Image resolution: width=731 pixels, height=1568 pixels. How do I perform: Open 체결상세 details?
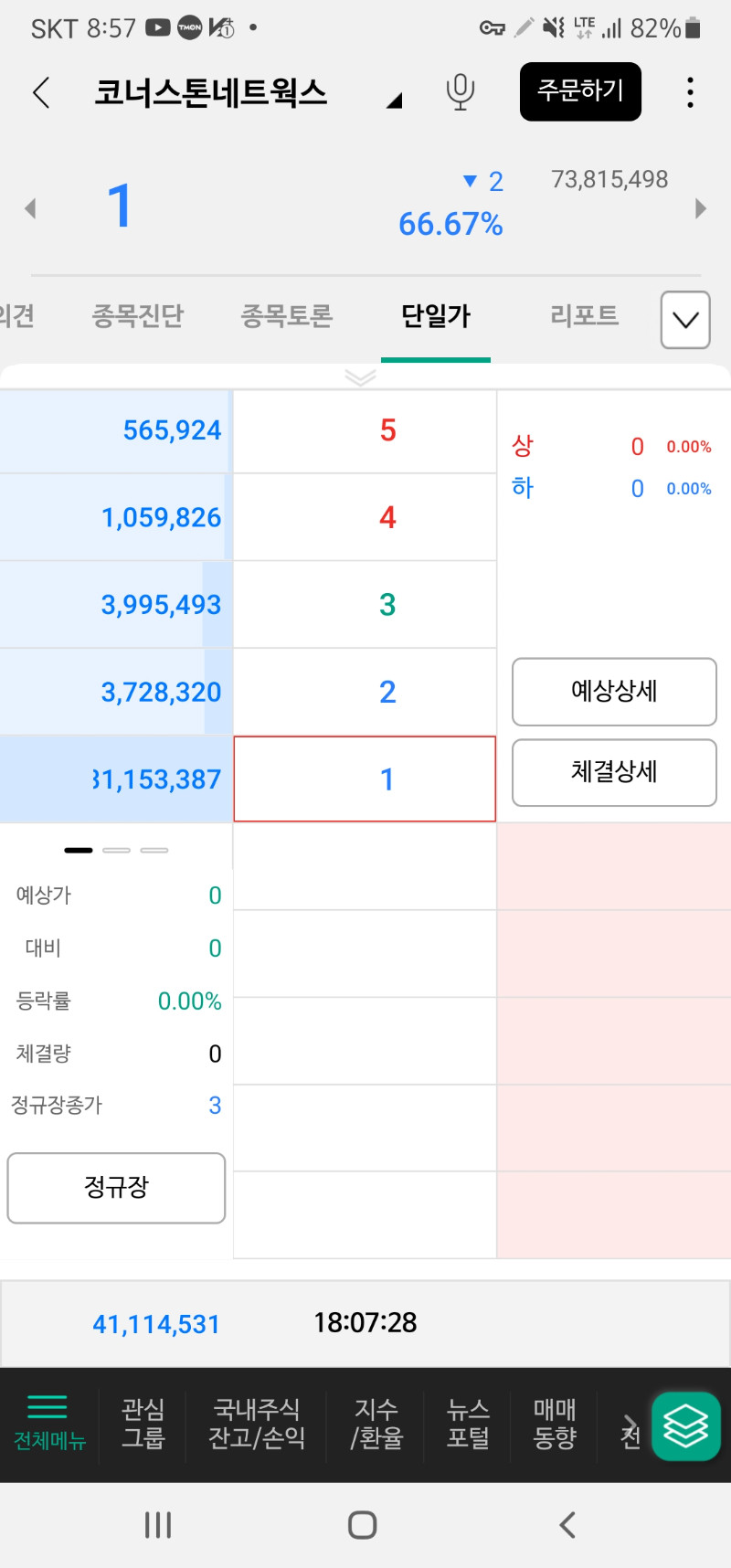(614, 772)
